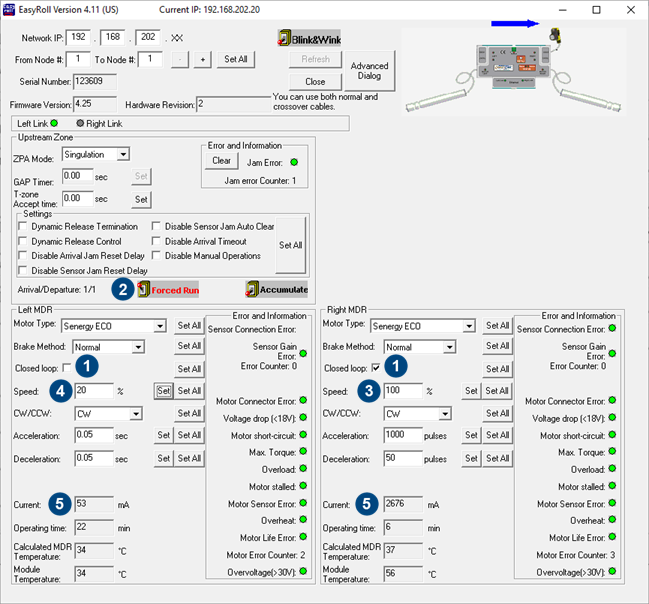Click the Jam Error green indicator
The height and width of the screenshot is (604, 649).
pos(294,162)
